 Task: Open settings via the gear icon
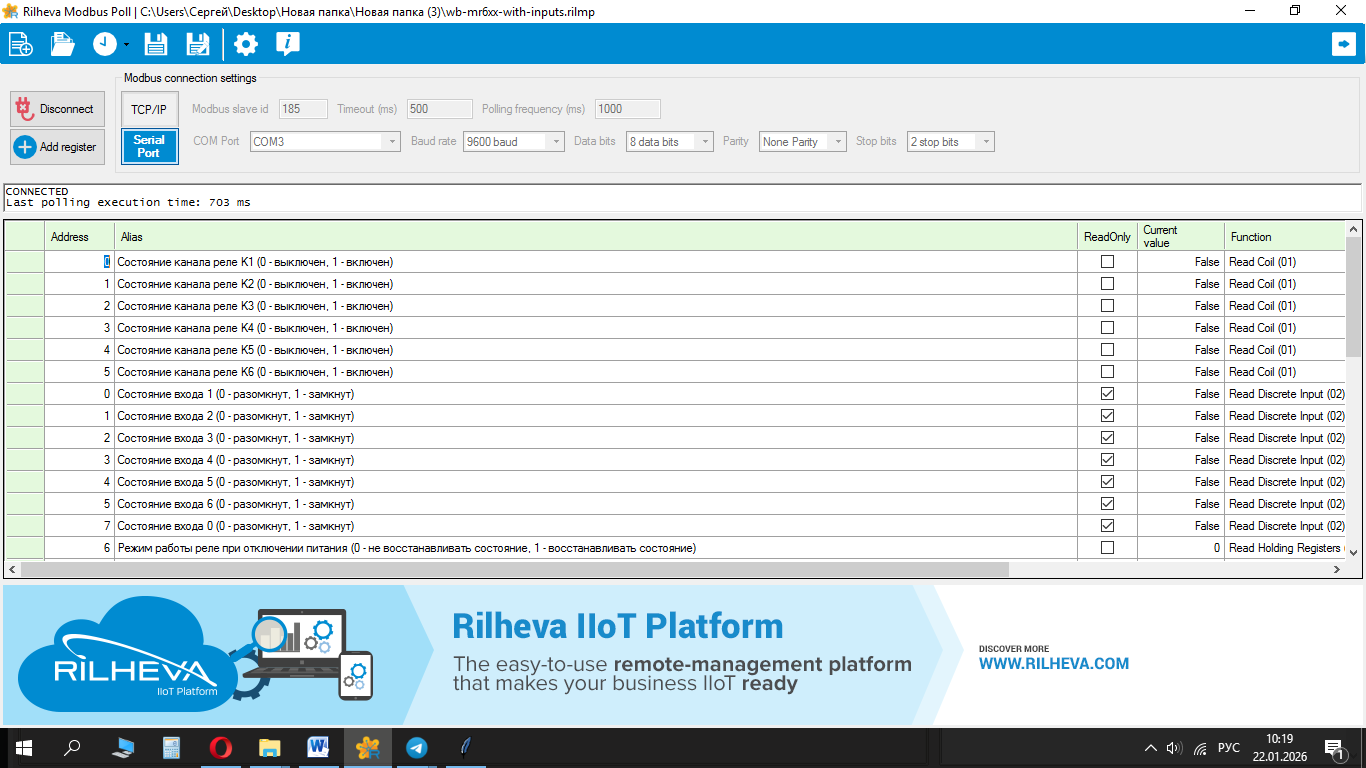pos(245,44)
